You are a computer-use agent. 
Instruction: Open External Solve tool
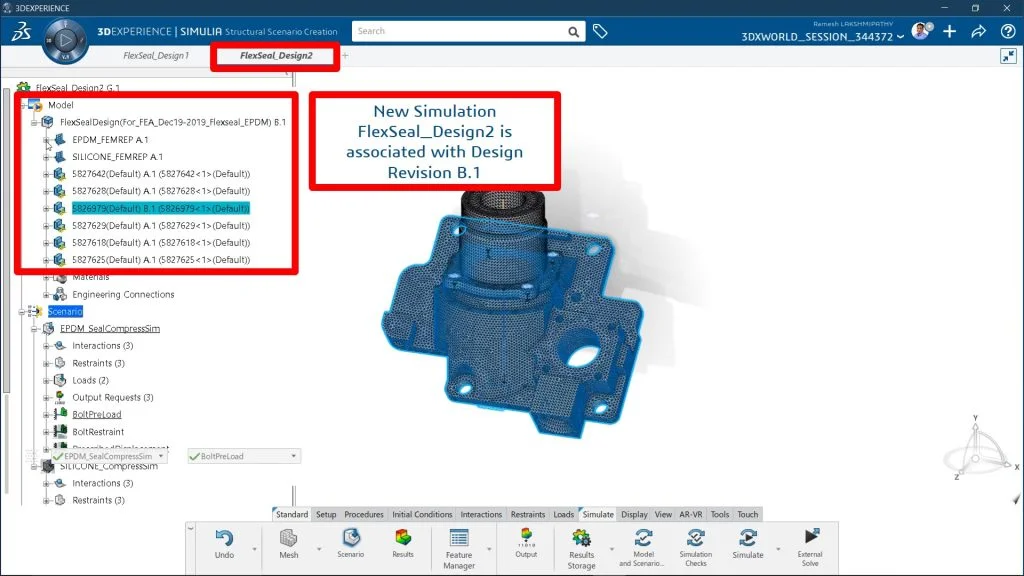click(810, 537)
